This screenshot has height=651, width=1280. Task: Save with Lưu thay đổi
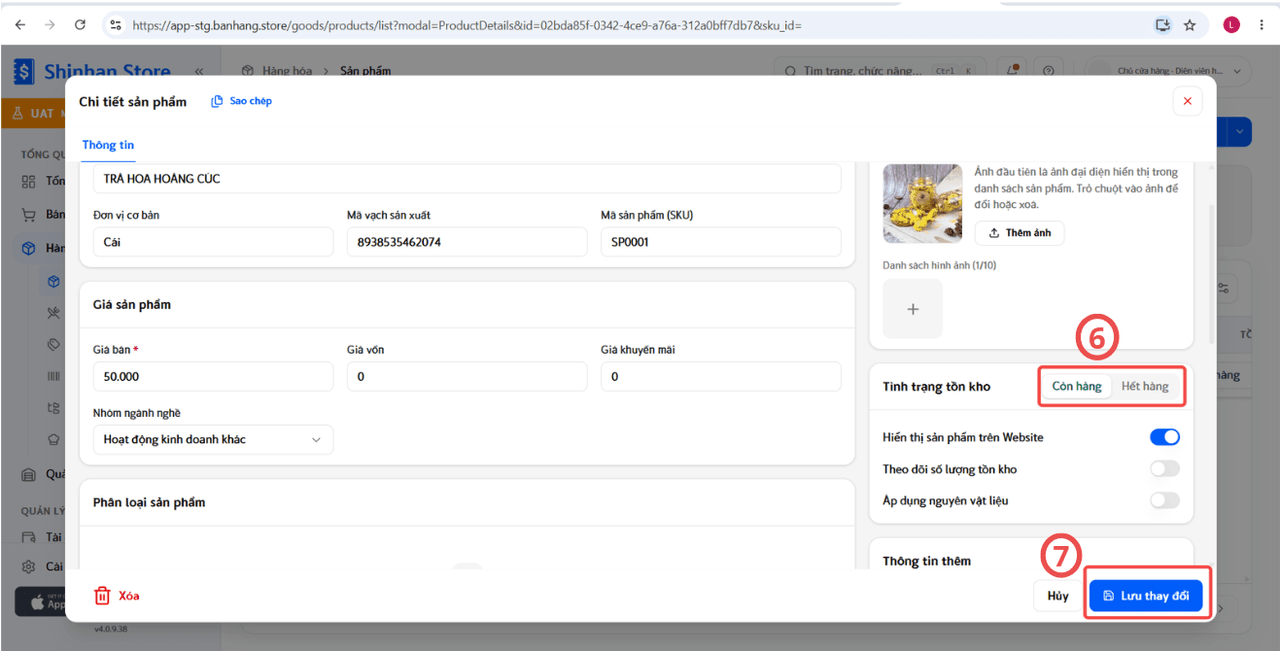click(1146, 596)
